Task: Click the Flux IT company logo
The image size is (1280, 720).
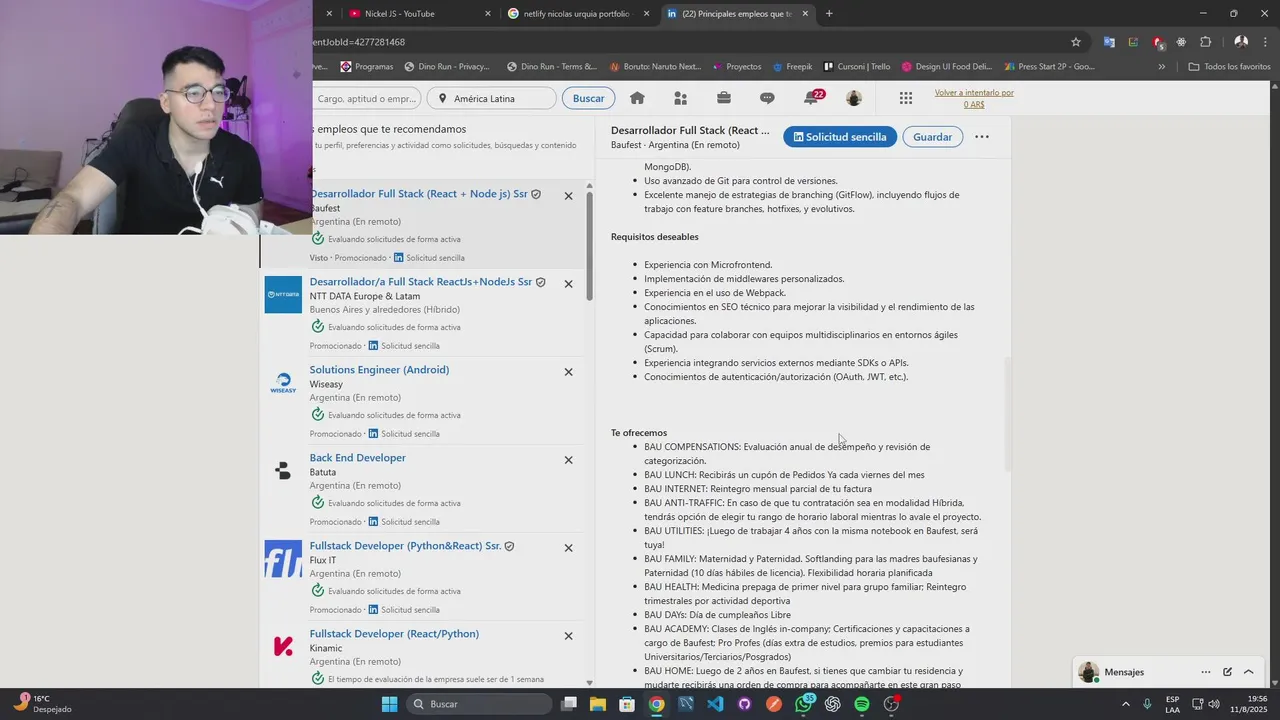Action: pos(283,559)
